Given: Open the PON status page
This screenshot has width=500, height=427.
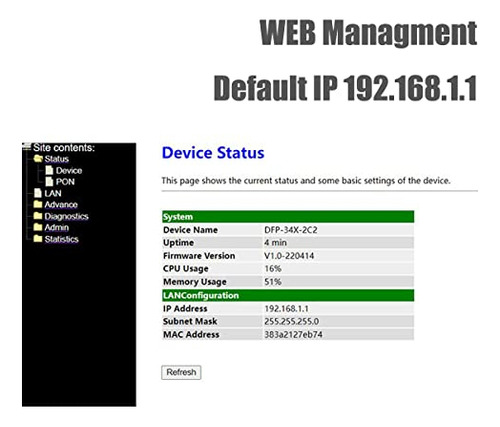Looking at the screenshot, I should 65,182.
